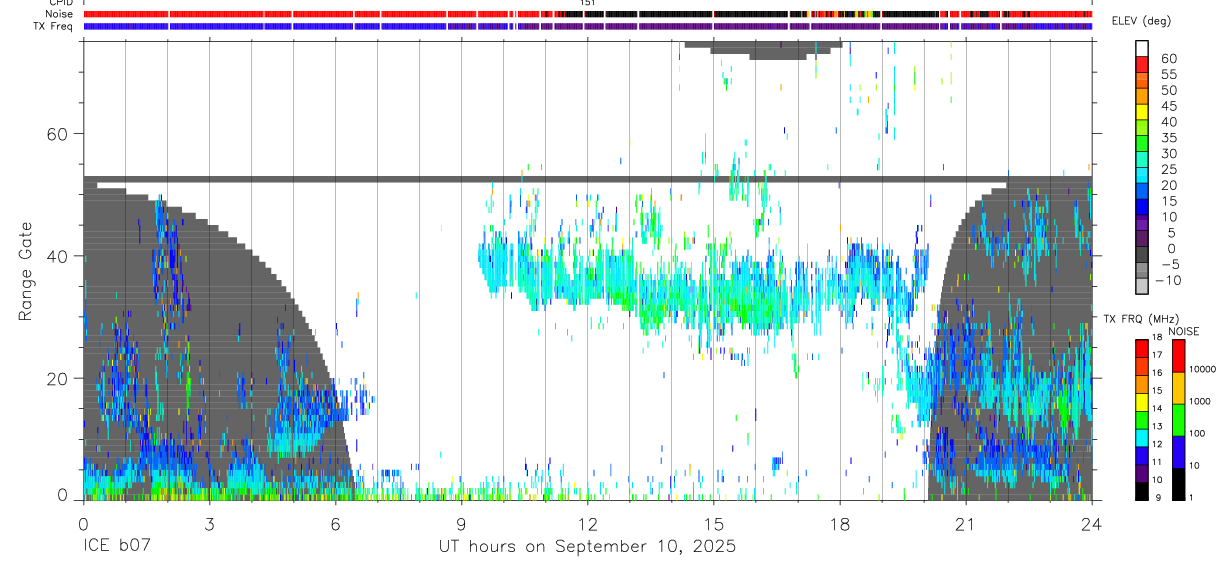Screen dimensions: 1228x567
Task: Click the black bottom segment of TX FRQ color bar
Action: (1141, 491)
